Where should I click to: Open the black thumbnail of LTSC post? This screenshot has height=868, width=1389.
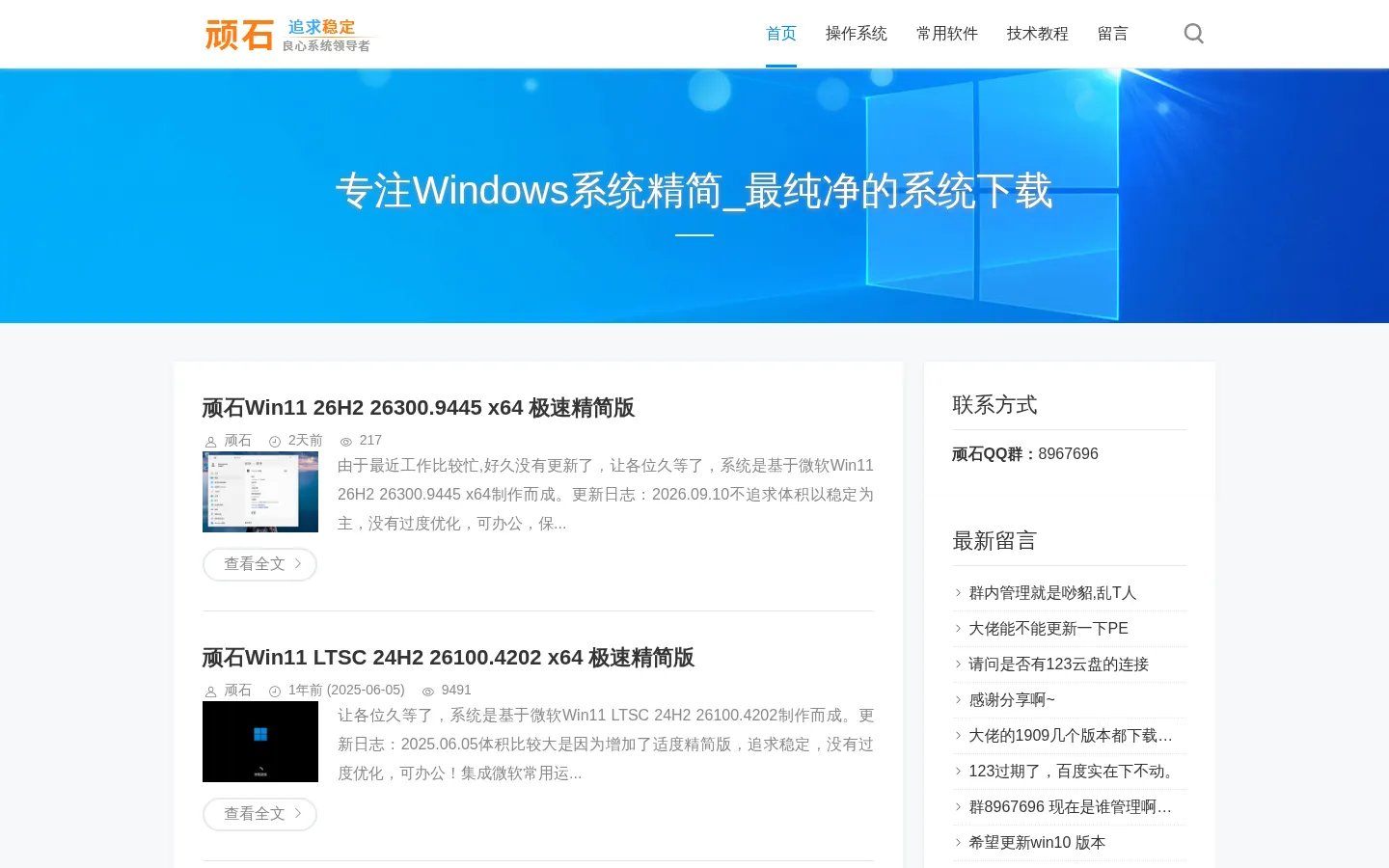tap(260, 742)
